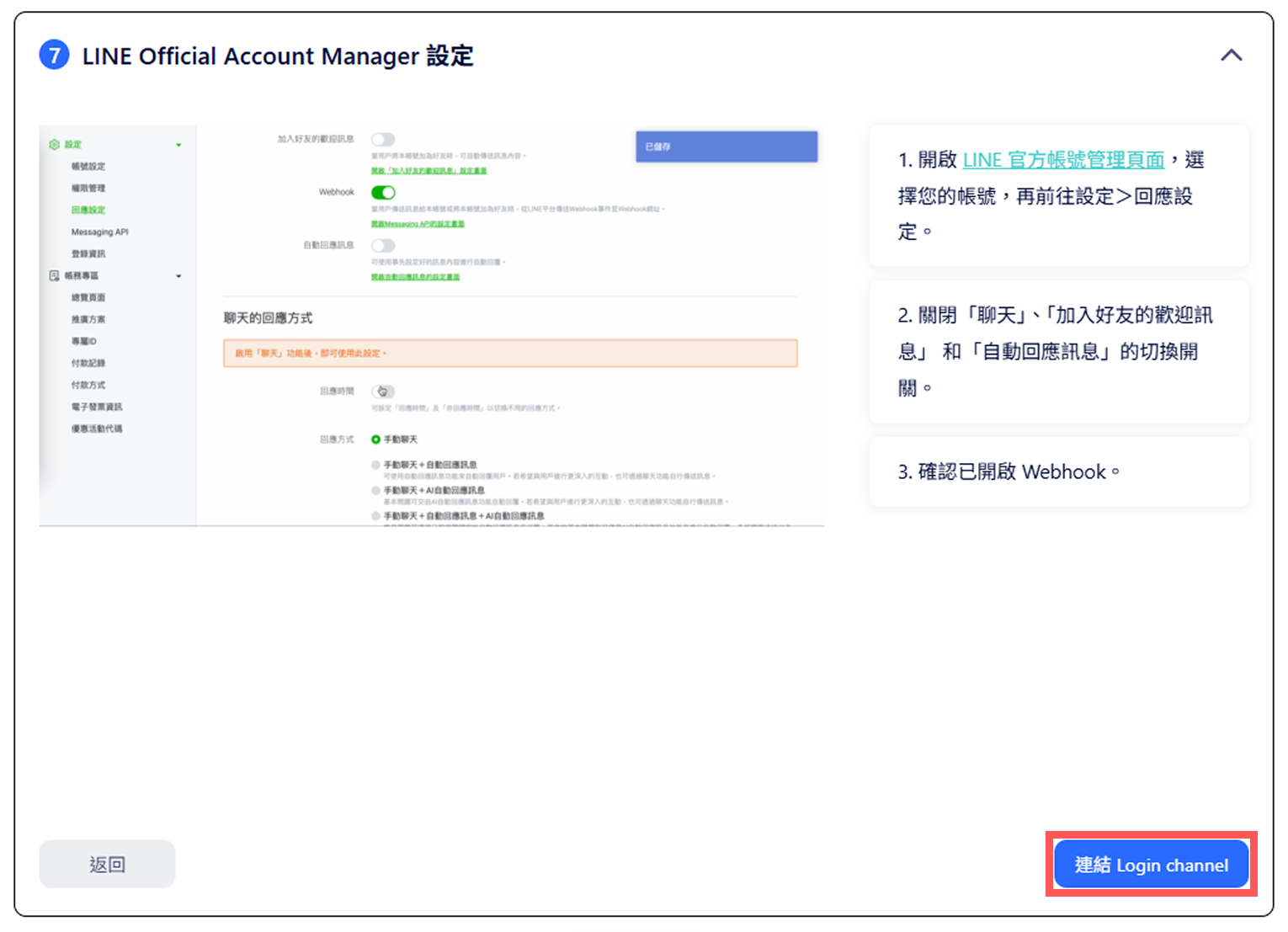Toggle the 加入好友的歡迎訊息 switch in tutorial image
The width and height of the screenshot is (1288, 932).
(383, 139)
